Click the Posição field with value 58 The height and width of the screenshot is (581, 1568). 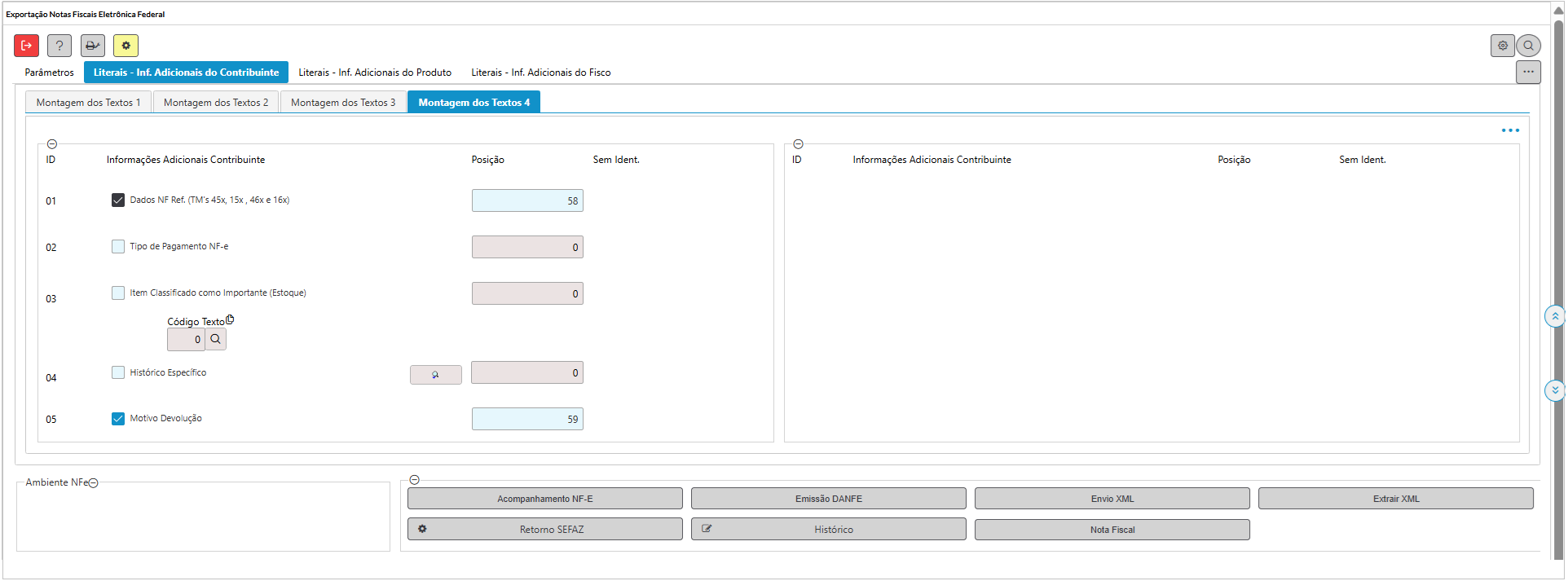527,200
